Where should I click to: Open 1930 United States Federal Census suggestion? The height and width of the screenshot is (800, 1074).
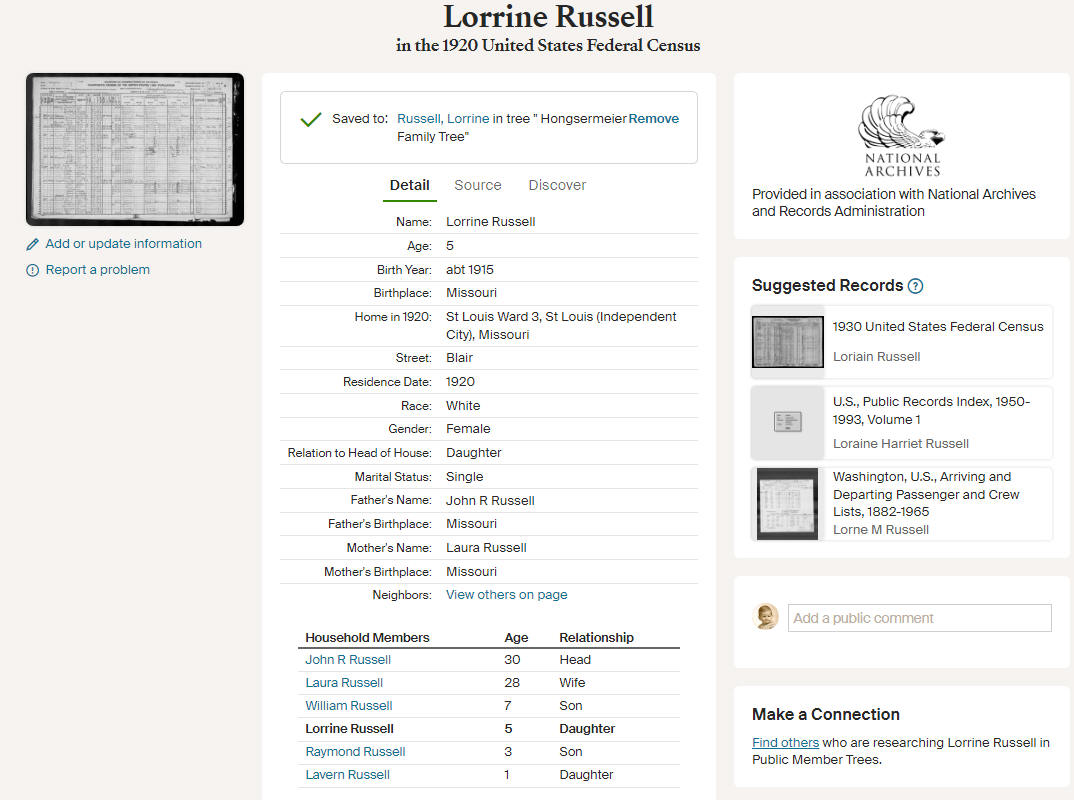point(938,327)
